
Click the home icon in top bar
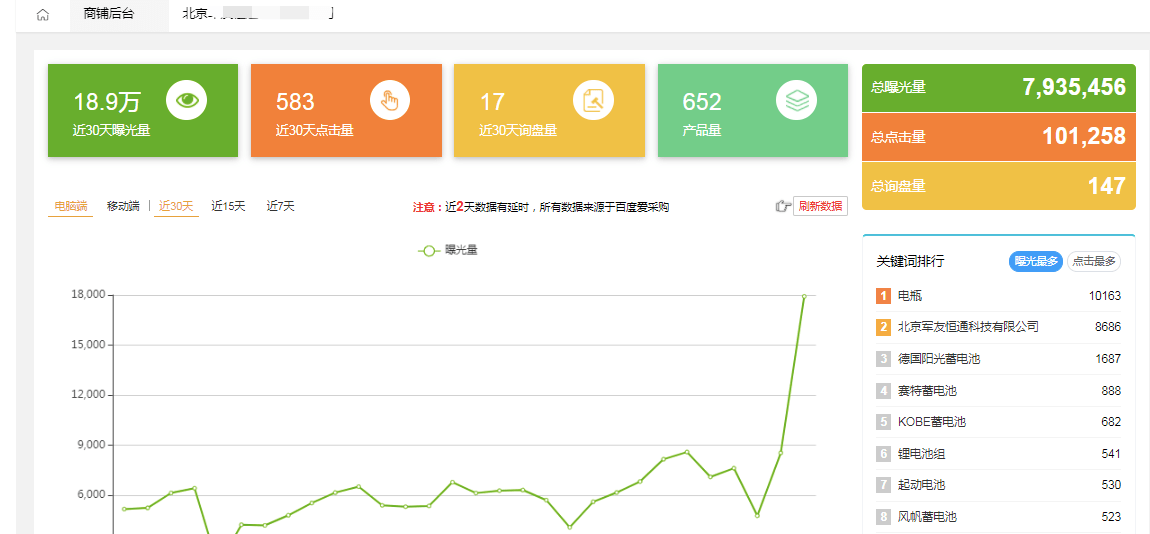42,15
